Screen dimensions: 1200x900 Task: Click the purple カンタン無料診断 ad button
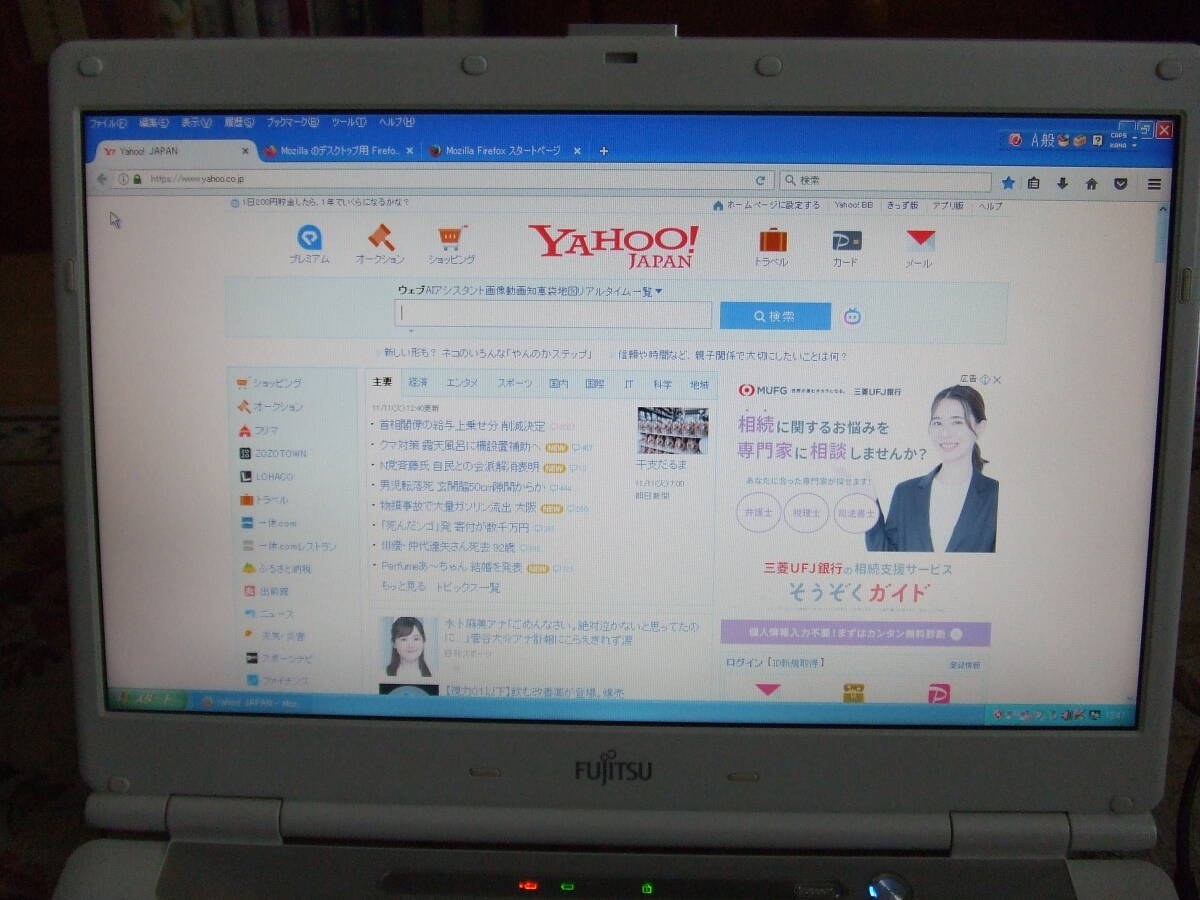coord(856,633)
